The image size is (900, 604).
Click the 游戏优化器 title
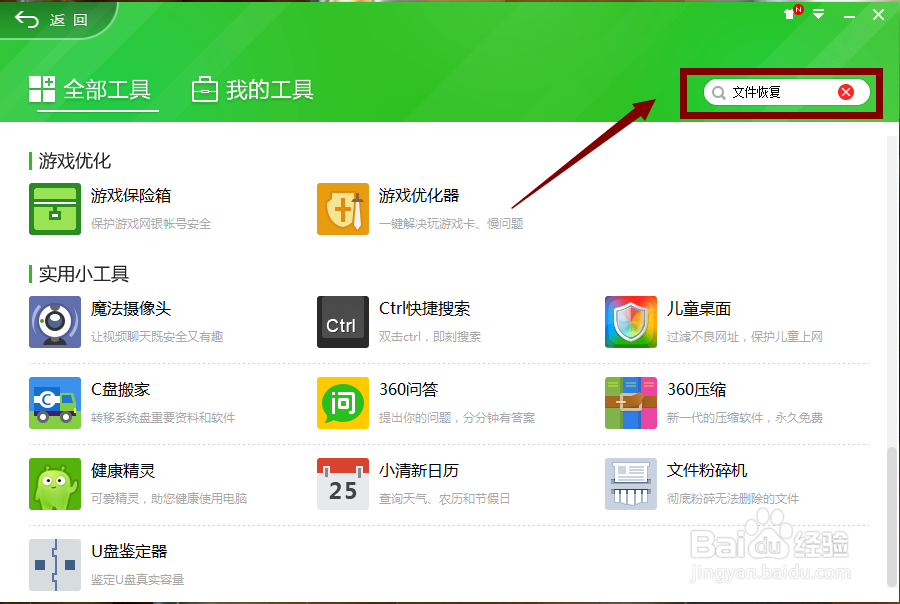tap(419, 196)
